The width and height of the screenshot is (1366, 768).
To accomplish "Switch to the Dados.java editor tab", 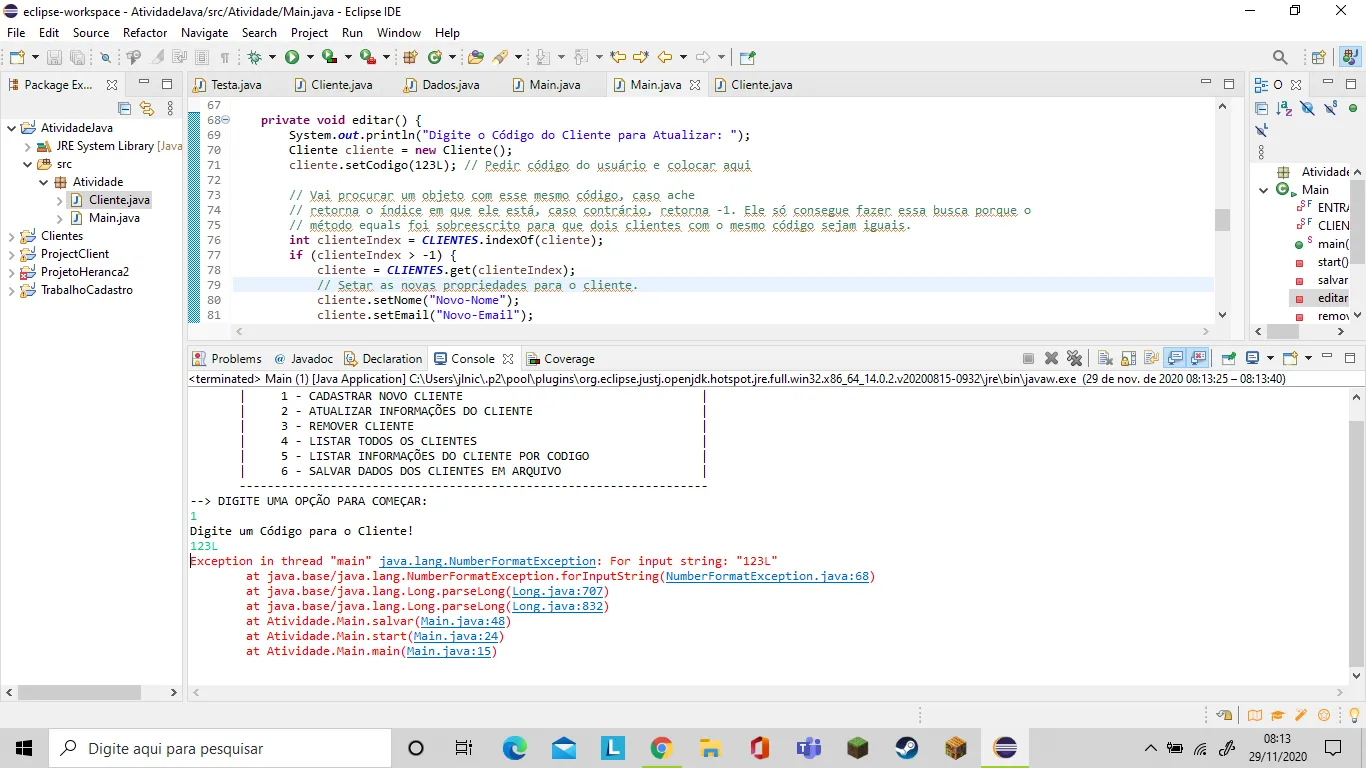I will click(x=450, y=85).
